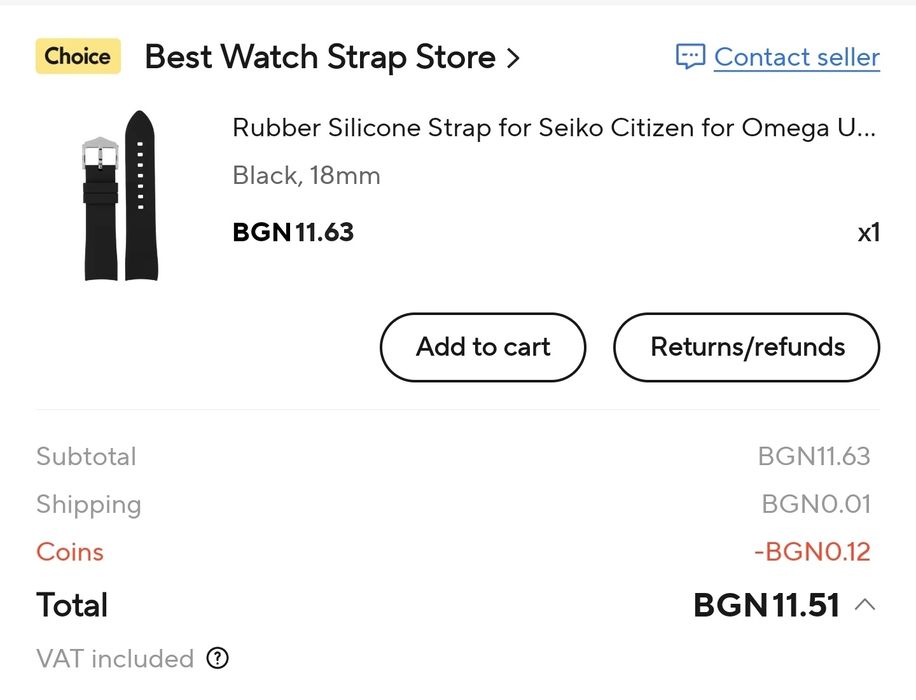
Task: Click the bold BGN11.63 item price
Action: (293, 233)
